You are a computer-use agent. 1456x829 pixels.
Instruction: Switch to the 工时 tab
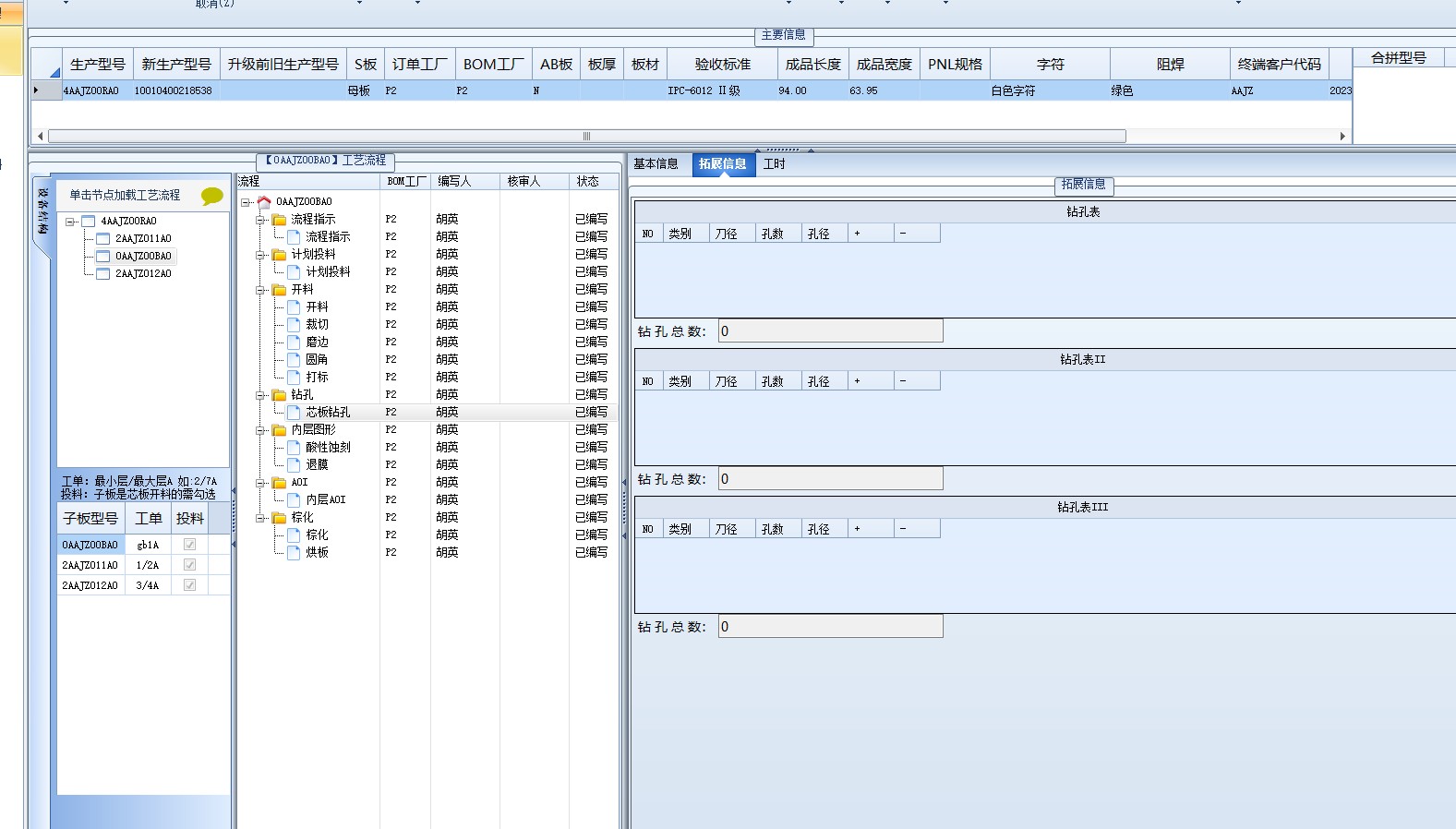pyautogui.click(x=775, y=164)
